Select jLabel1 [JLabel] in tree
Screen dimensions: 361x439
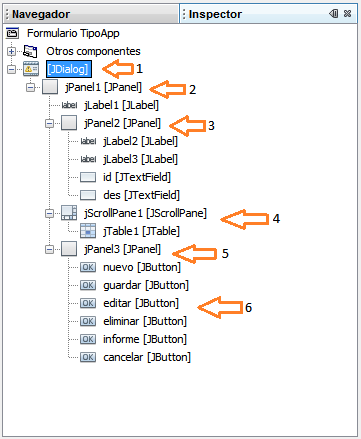pos(122,105)
